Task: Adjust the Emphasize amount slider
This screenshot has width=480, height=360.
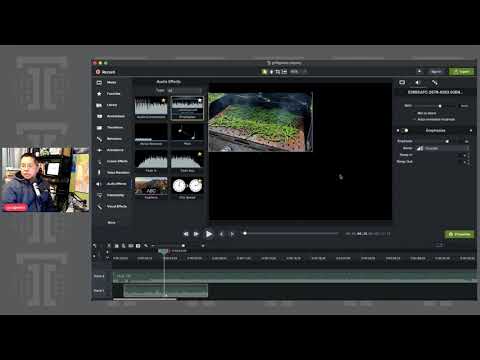Action: pos(447,141)
